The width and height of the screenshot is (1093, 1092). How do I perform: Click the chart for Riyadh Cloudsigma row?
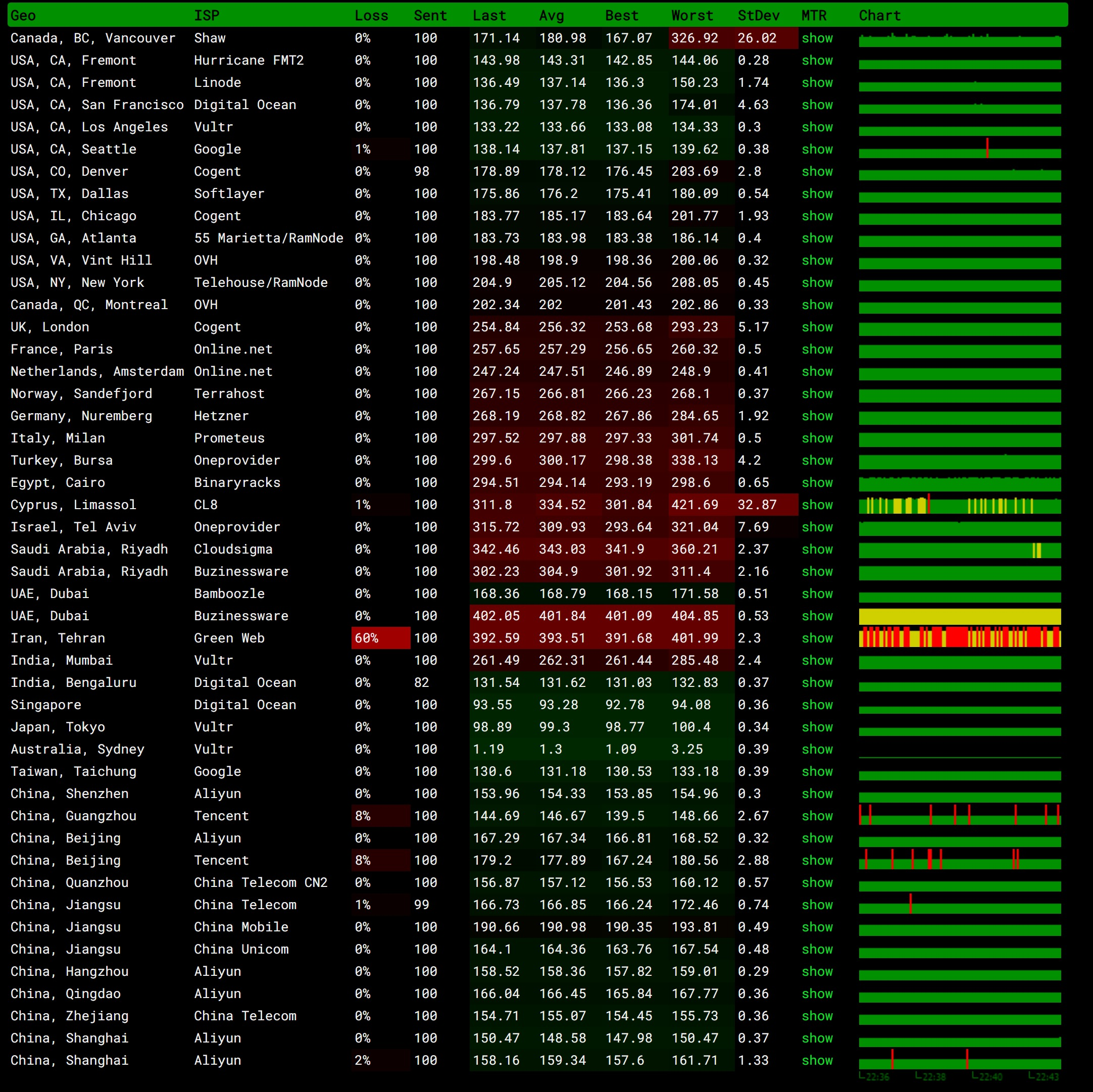[x=960, y=550]
